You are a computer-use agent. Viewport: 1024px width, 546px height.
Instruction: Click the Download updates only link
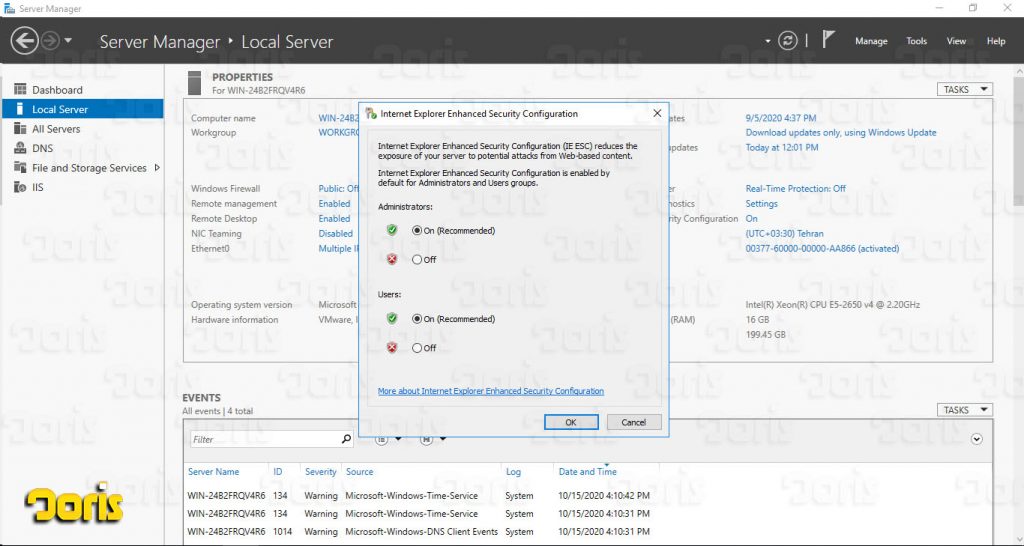coord(841,132)
